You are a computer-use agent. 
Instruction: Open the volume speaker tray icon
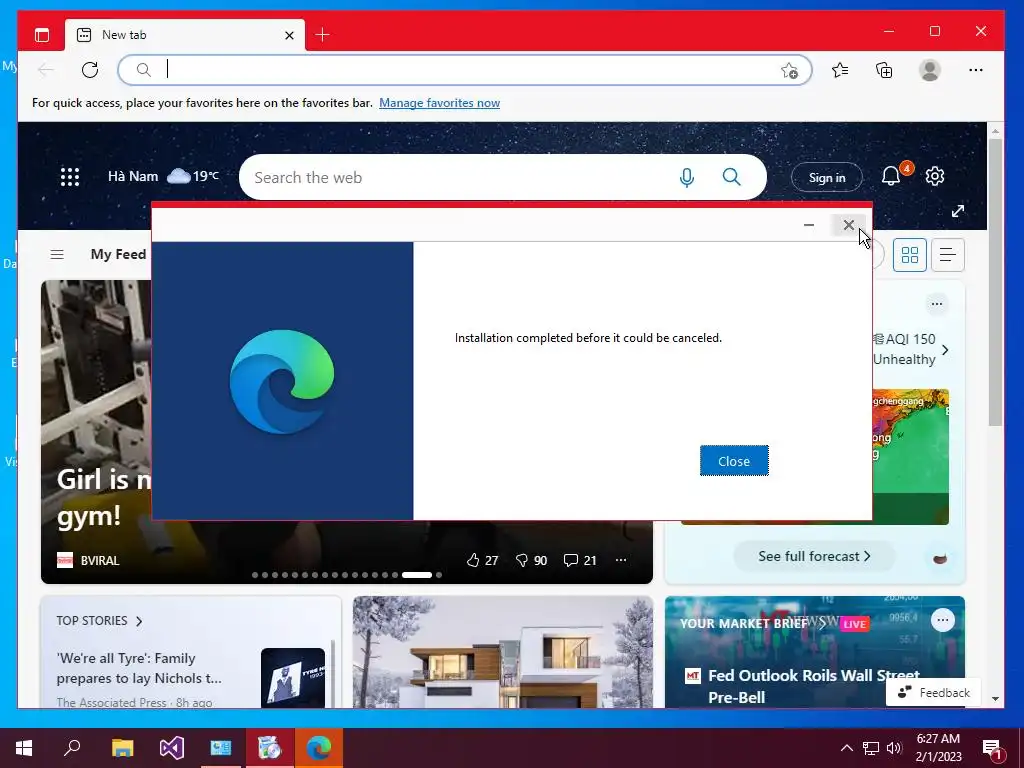click(x=894, y=748)
